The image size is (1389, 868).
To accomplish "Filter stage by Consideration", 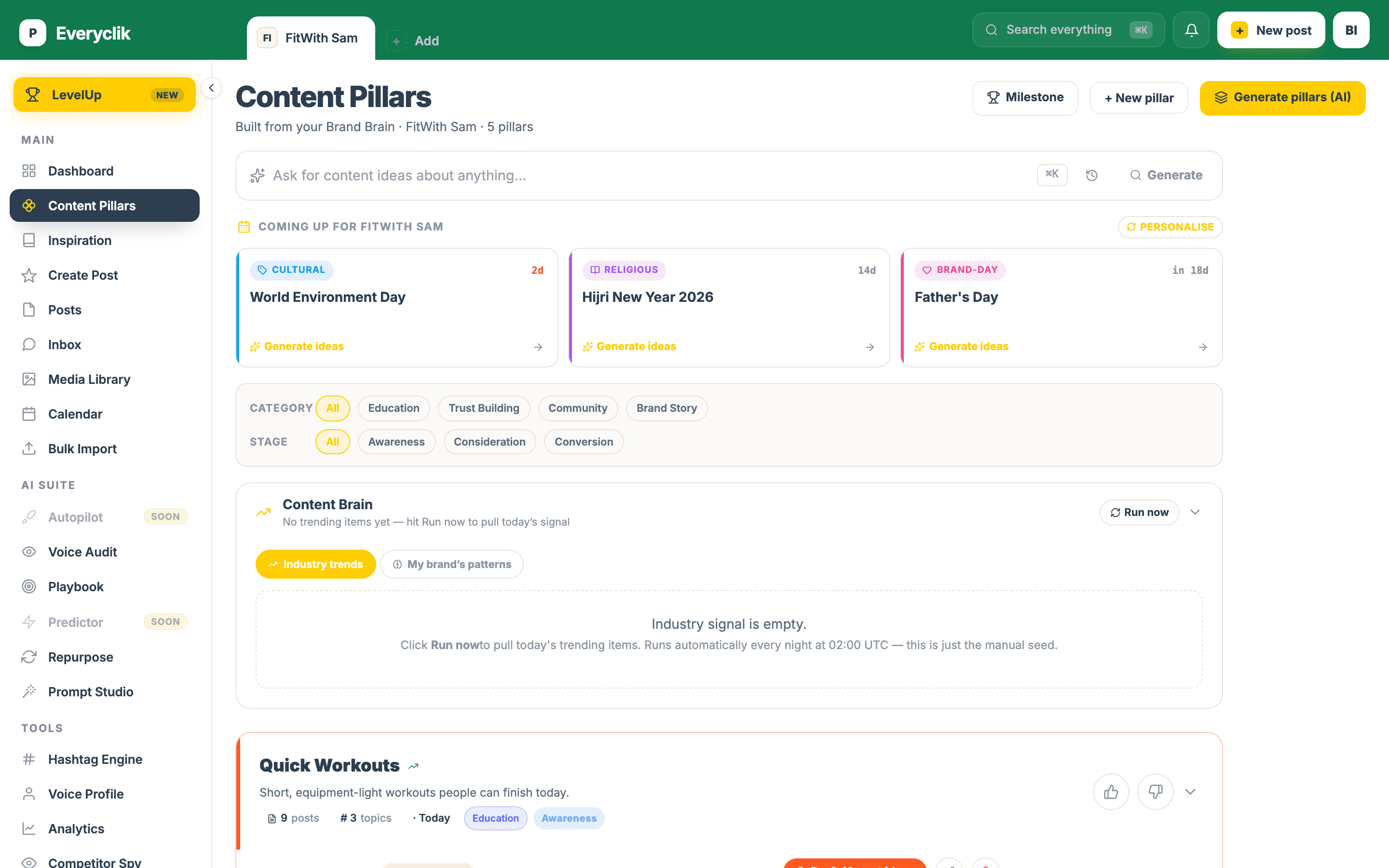I will click(x=490, y=442).
